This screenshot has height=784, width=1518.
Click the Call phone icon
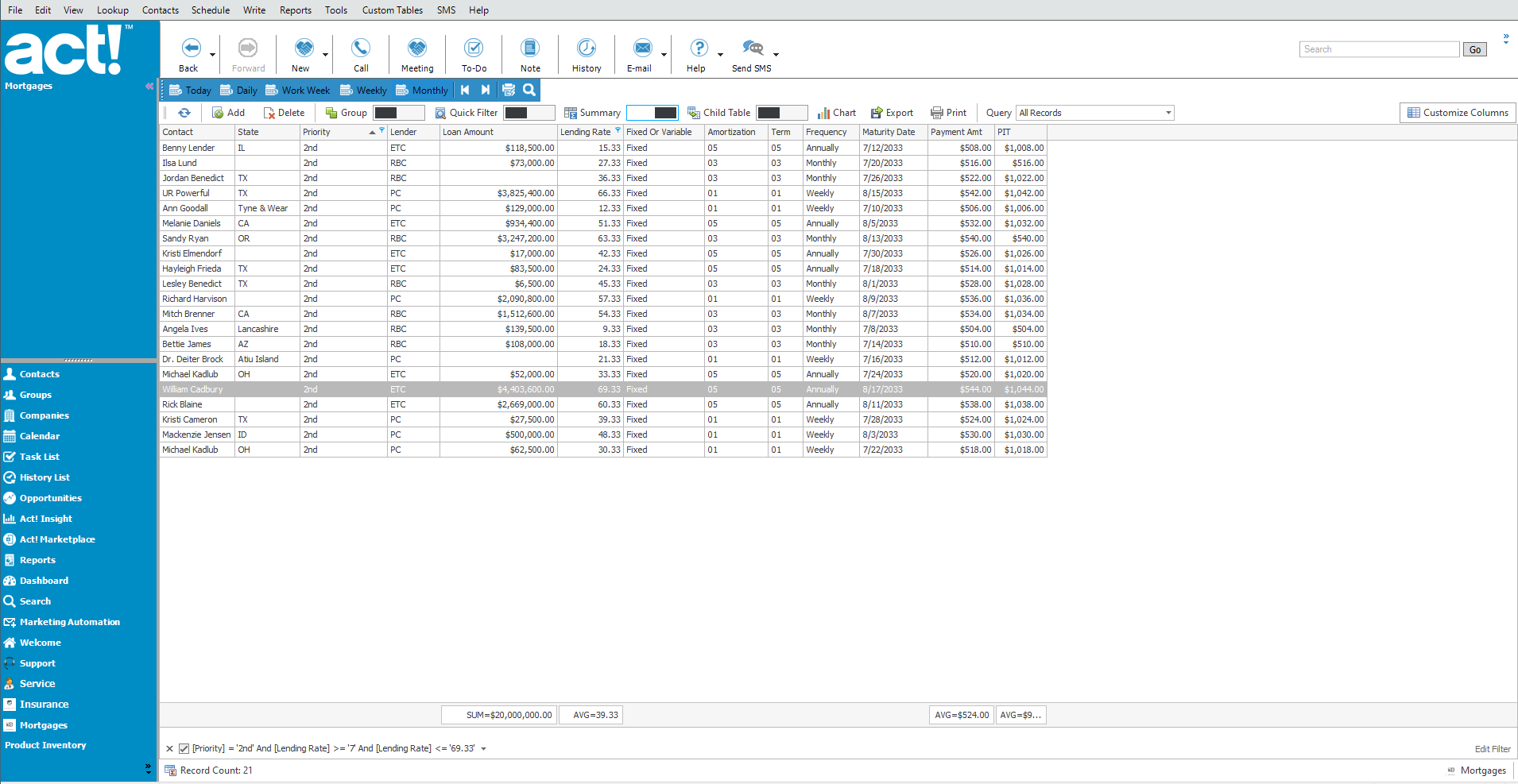361,49
